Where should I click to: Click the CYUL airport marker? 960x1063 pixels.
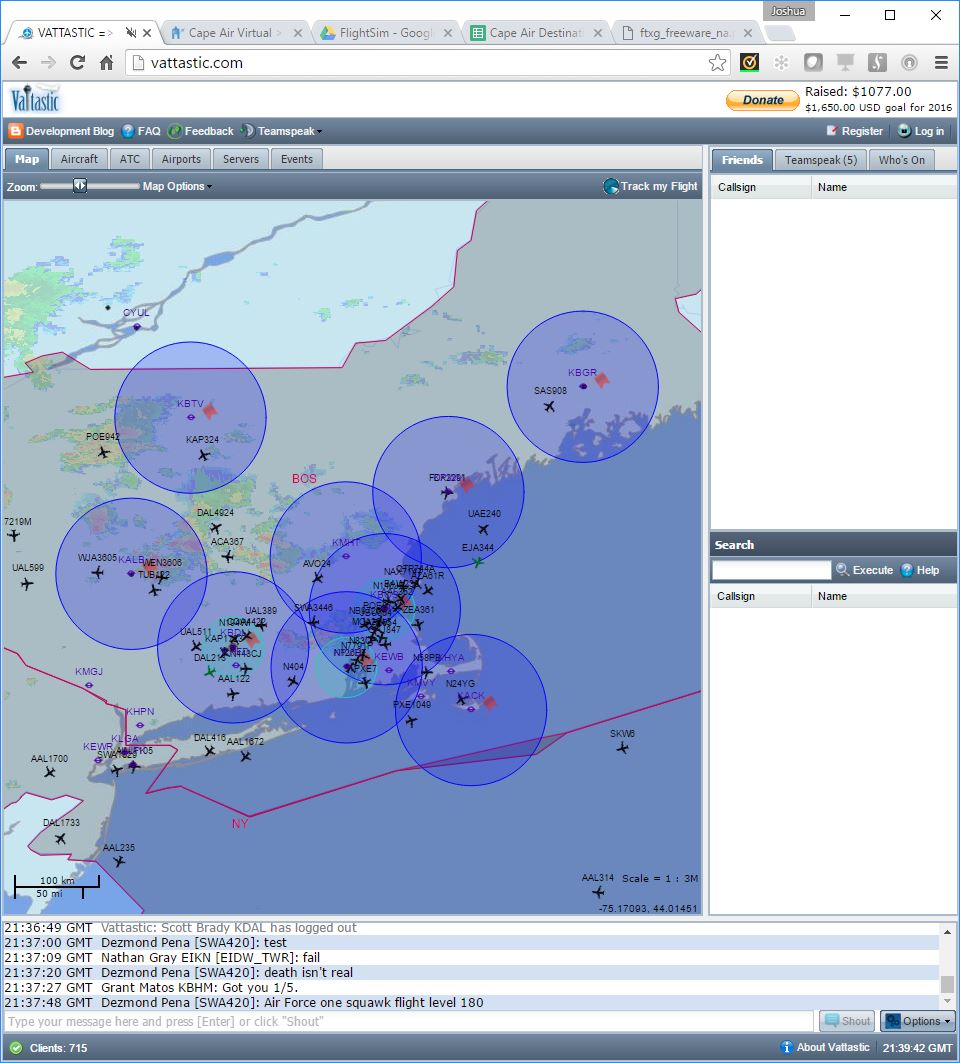coord(137,327)
